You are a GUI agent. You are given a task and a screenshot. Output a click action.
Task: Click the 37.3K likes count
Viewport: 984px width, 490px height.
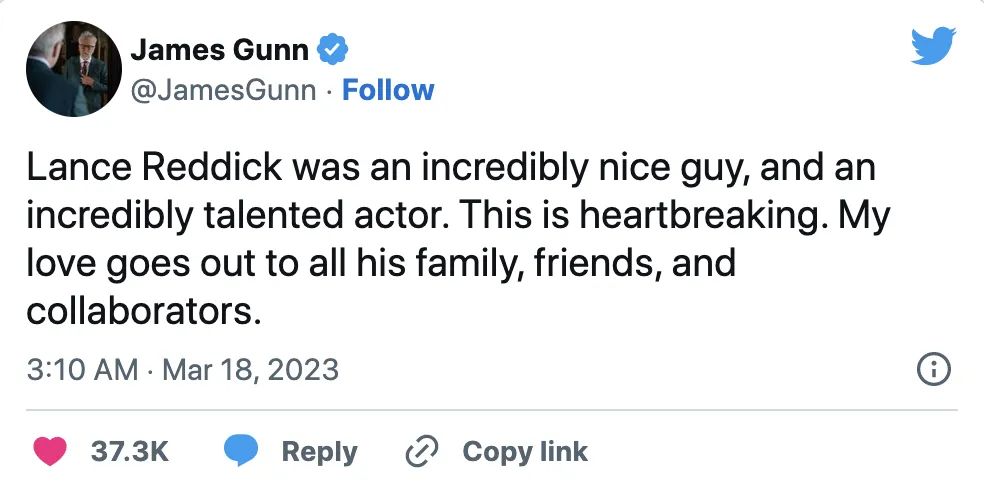130,452
